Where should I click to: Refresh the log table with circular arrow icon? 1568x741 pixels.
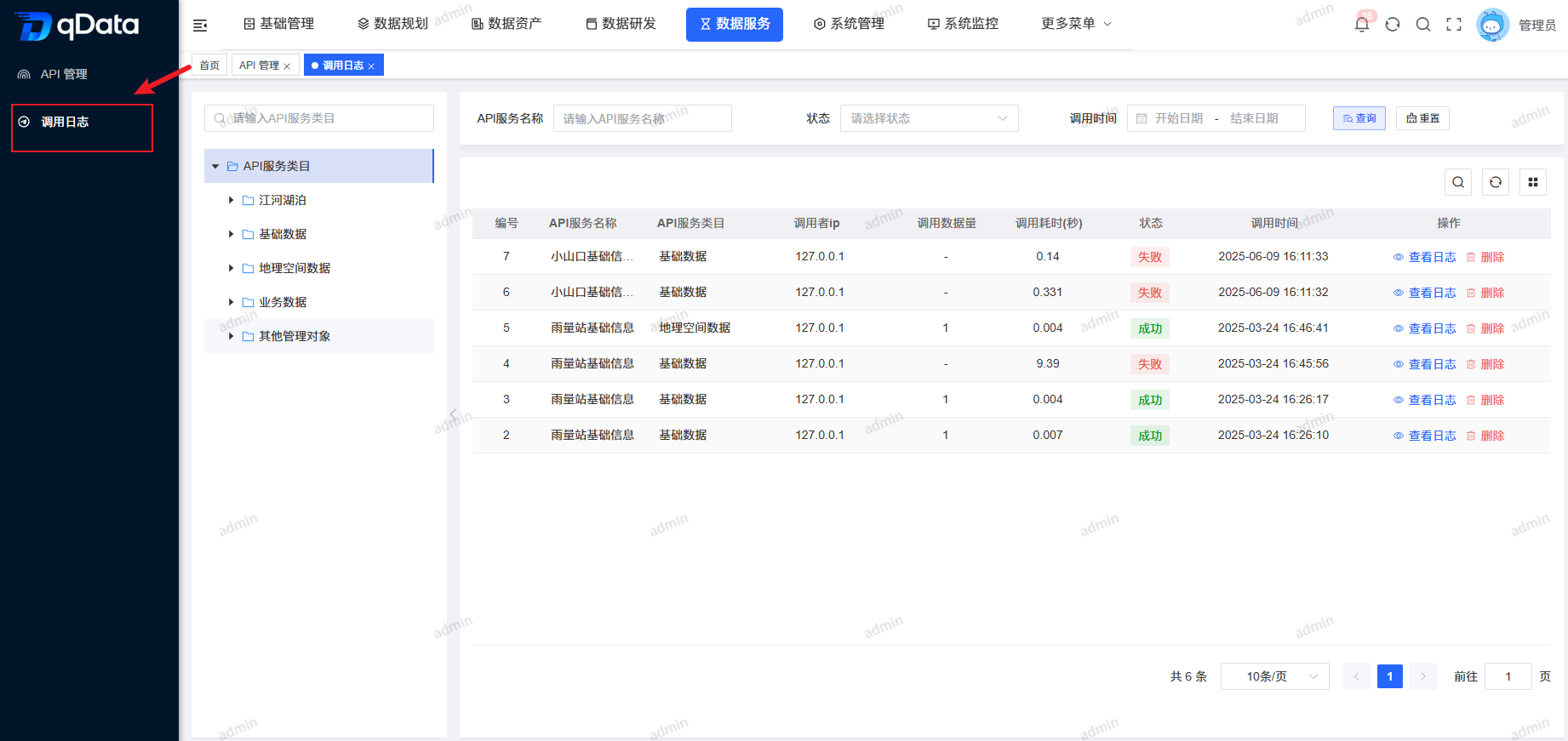[1496, 182]
